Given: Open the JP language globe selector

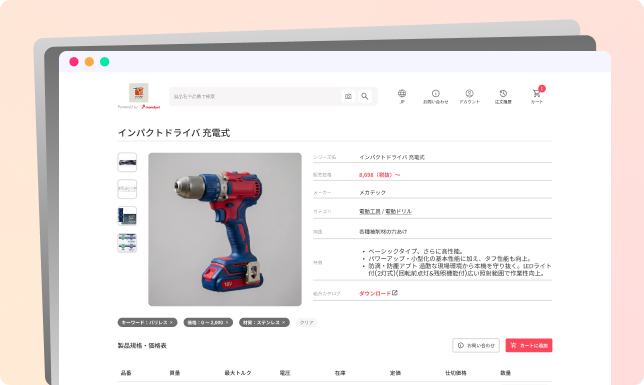Looking at the screenshot, I should tap(402, 97).
